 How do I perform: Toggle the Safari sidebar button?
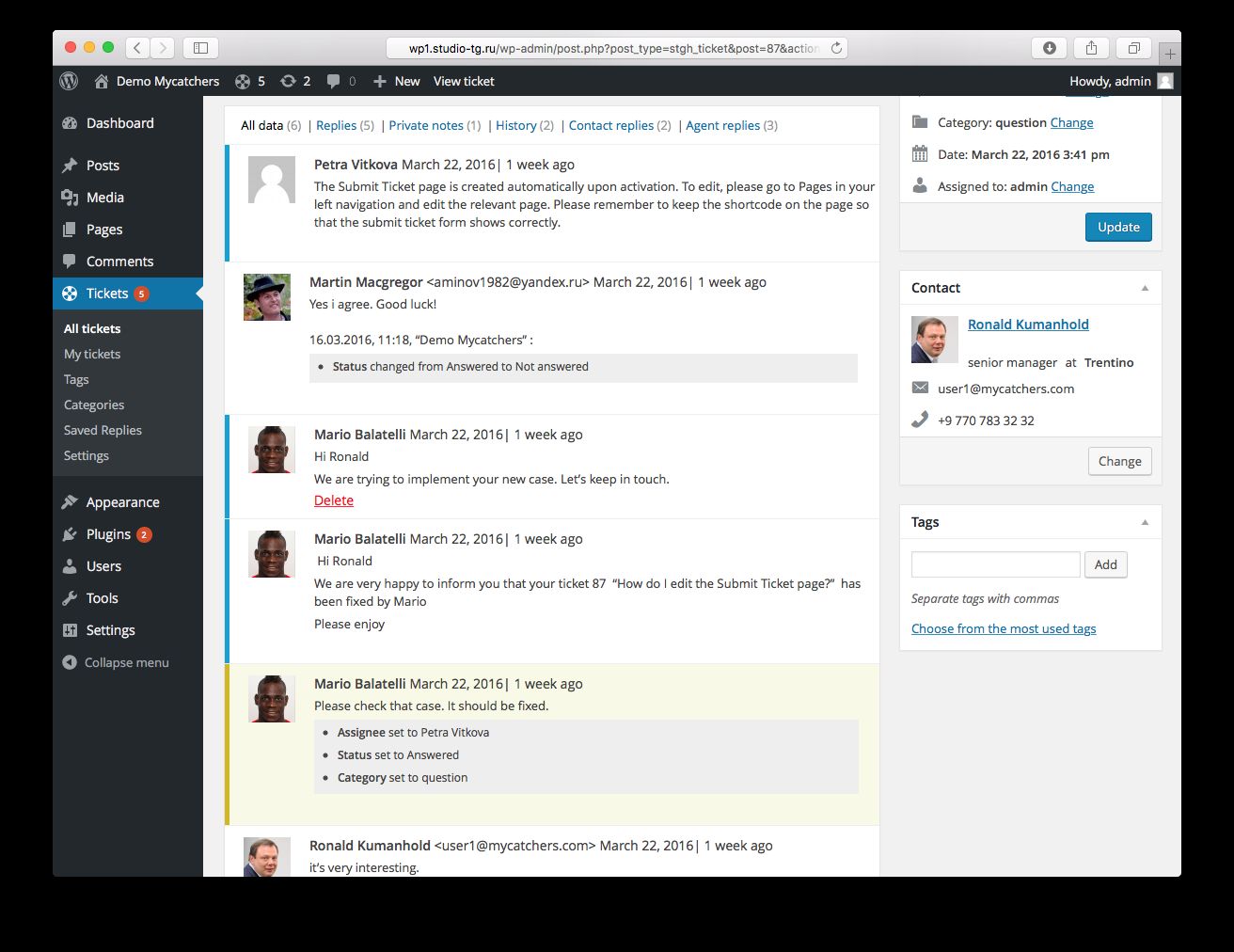pyautogui.click(x=200, y=48)
